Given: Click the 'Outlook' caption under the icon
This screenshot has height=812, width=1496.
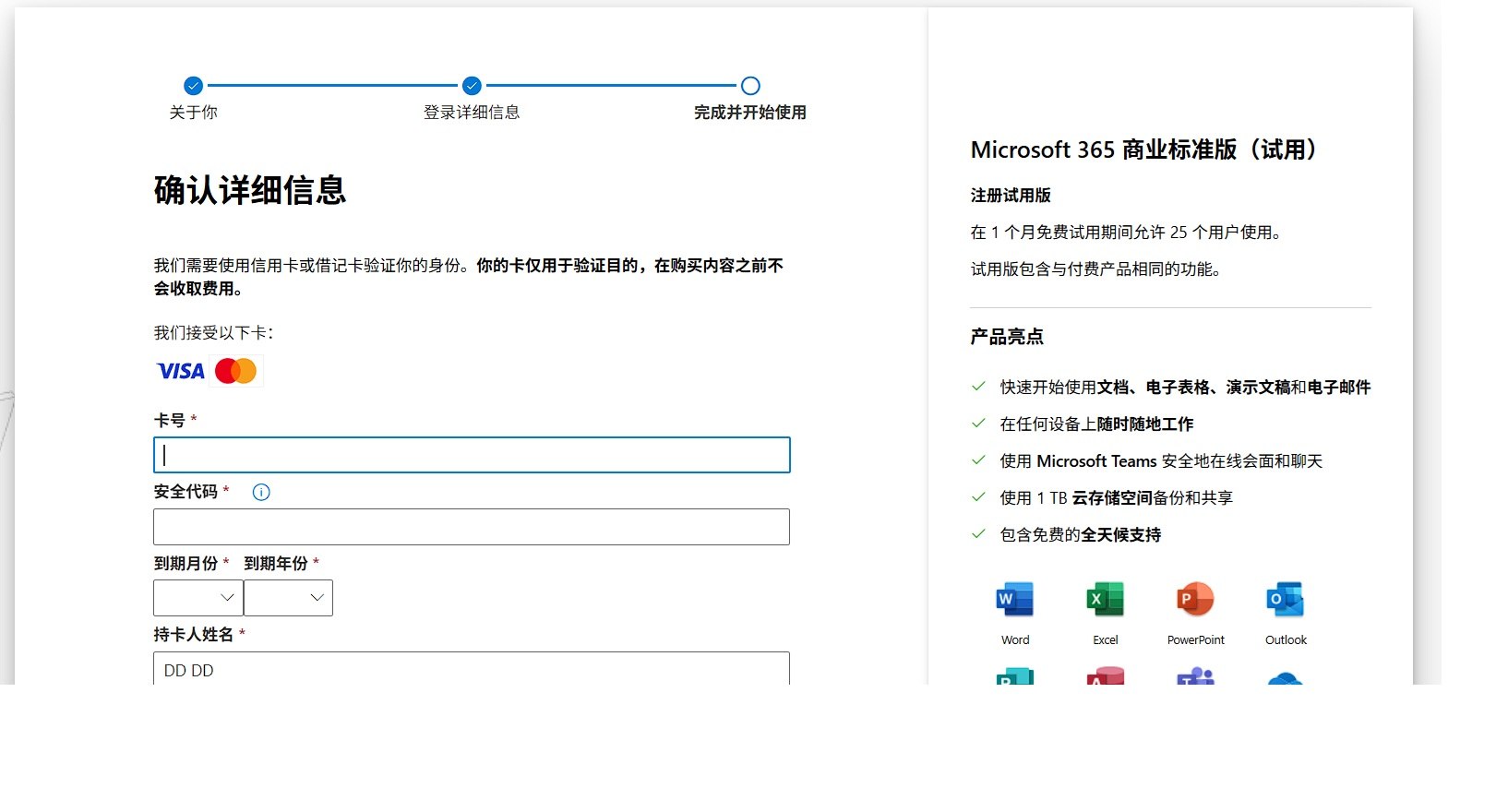Looking at the screenshot, I should pyautogui.click(x=1286, y=640).
